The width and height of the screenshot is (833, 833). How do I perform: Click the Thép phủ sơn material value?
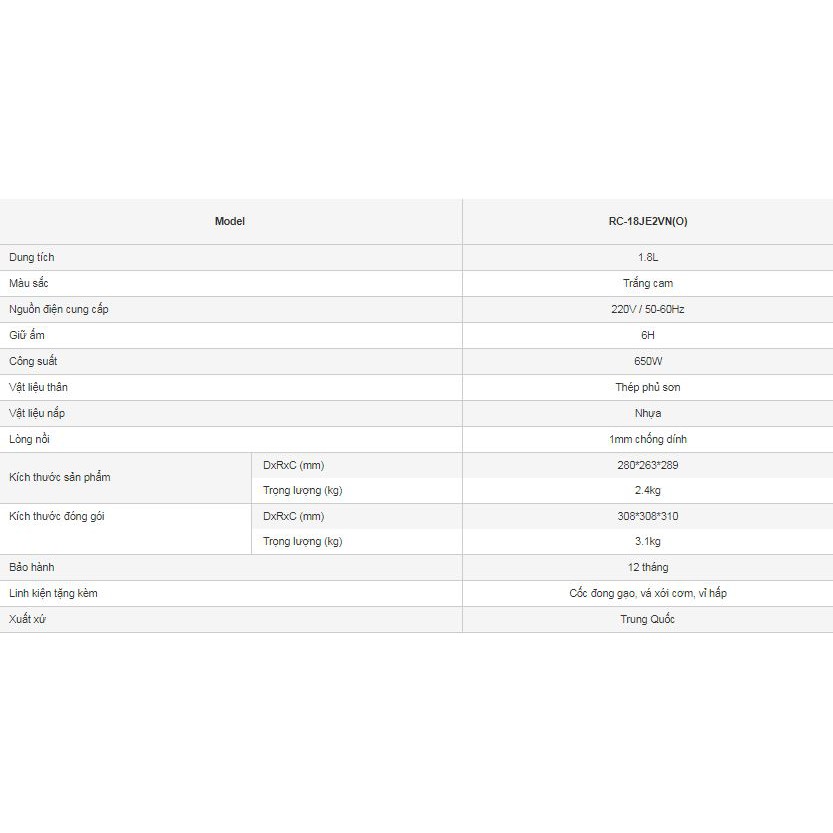click(647, 387)
